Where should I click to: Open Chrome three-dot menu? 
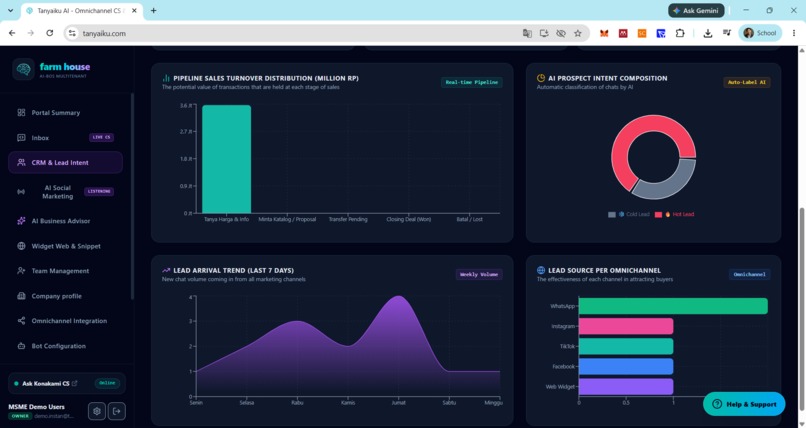coord(794,33)
